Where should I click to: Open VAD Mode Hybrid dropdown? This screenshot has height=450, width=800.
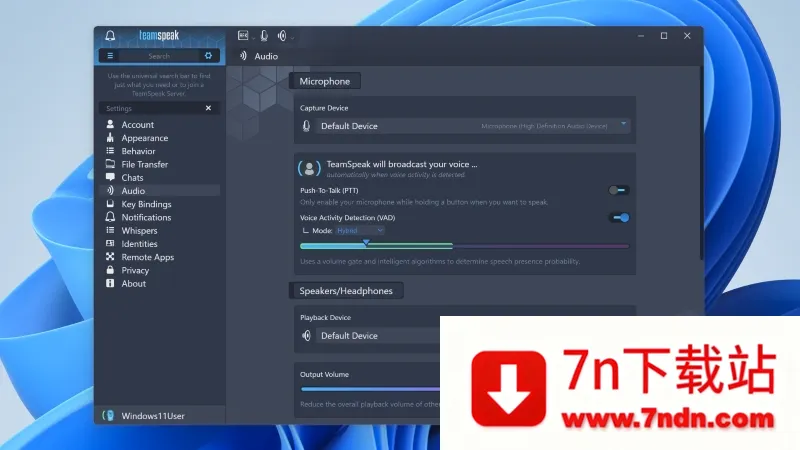(360, 231)
